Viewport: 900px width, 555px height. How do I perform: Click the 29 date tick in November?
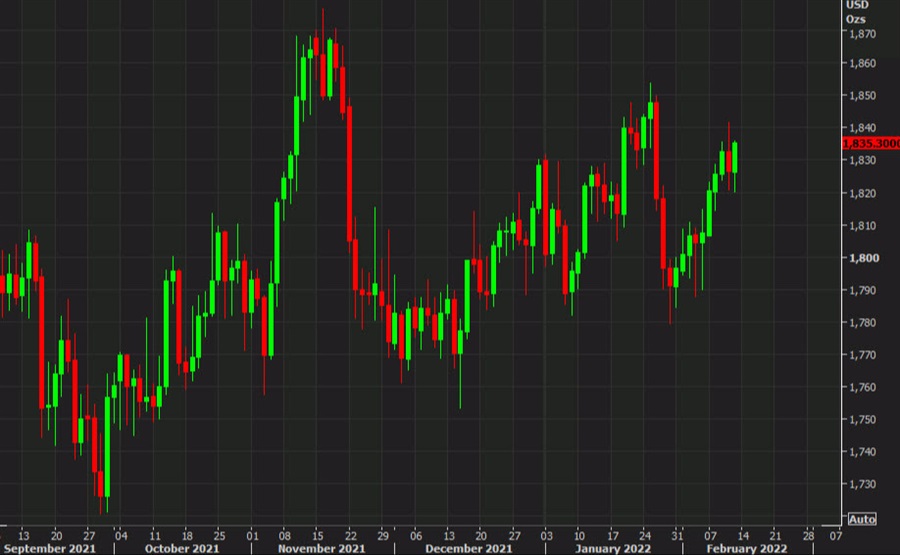point(383,536)
